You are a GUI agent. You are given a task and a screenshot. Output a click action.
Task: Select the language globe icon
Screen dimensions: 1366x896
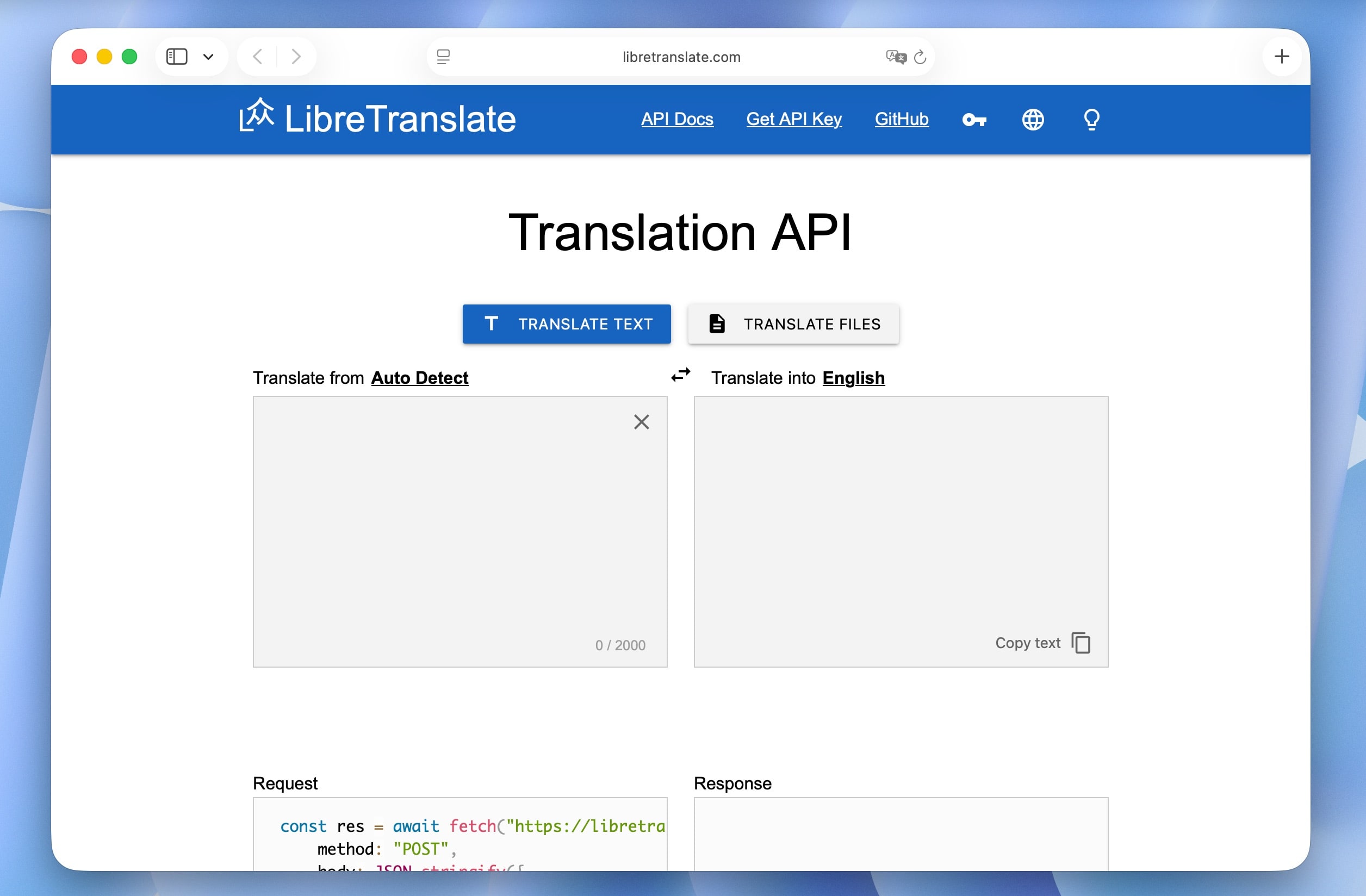click(1033, 120)
